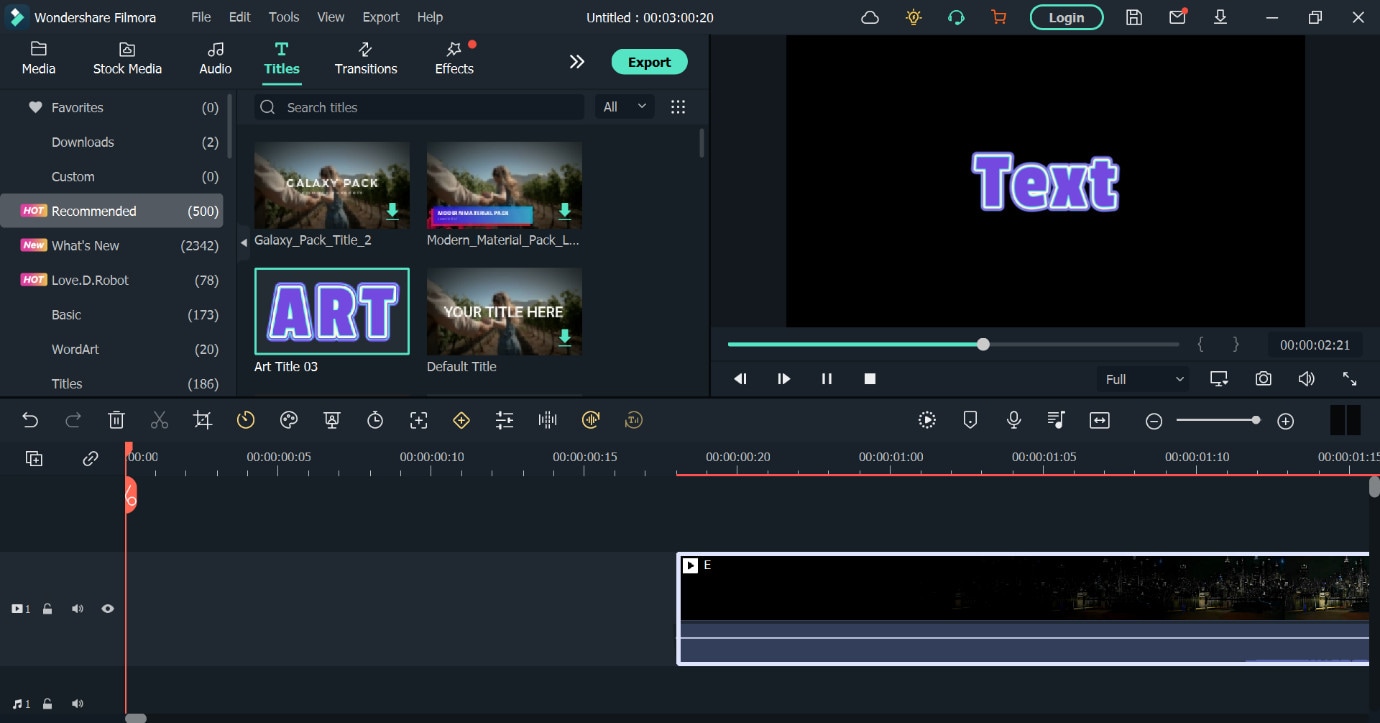Viewport: 1380px width, 723px height.
Task: Switch to the Transitions tab
Action: (x=366, y=59)
